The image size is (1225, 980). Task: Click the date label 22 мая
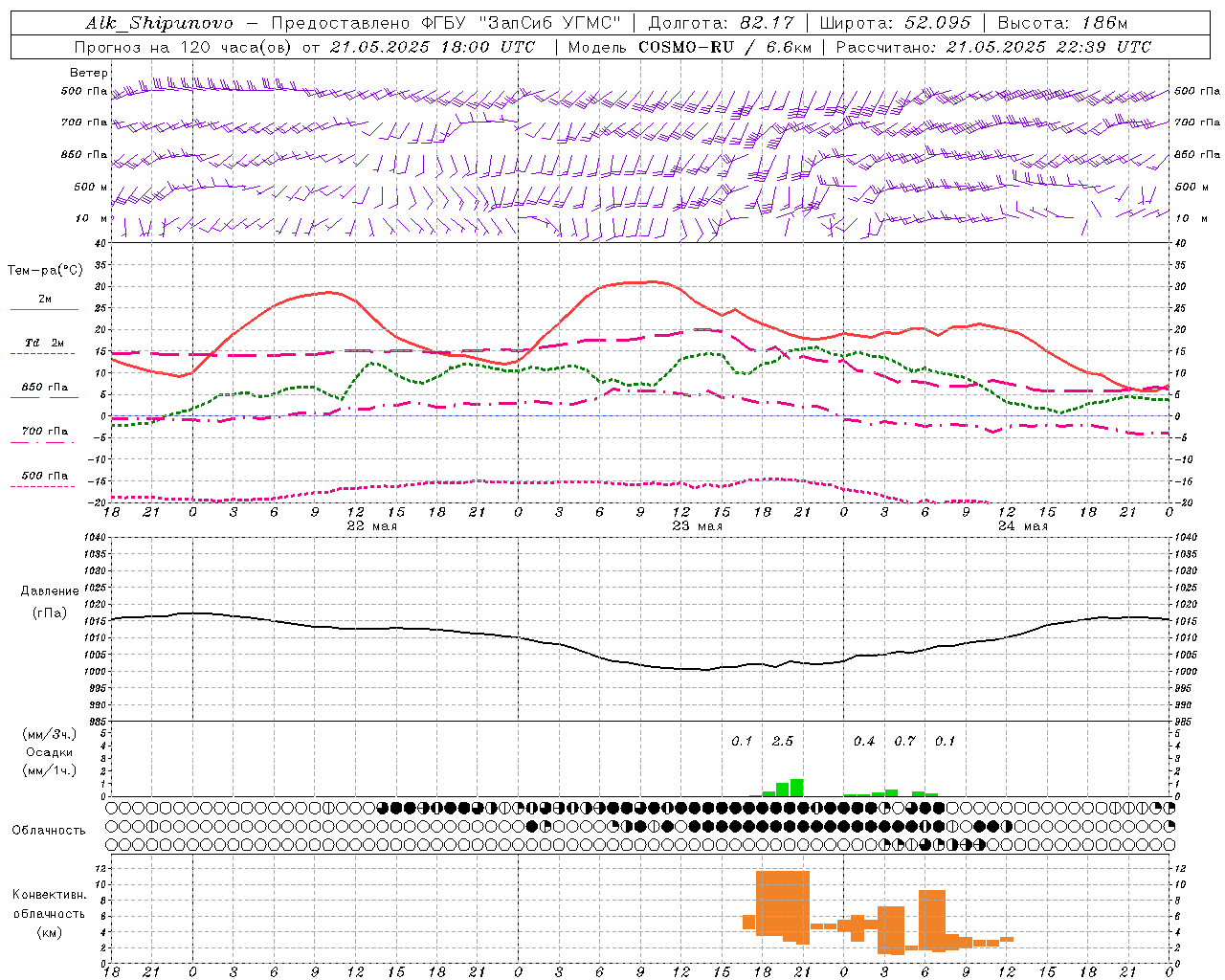(371, 526)
